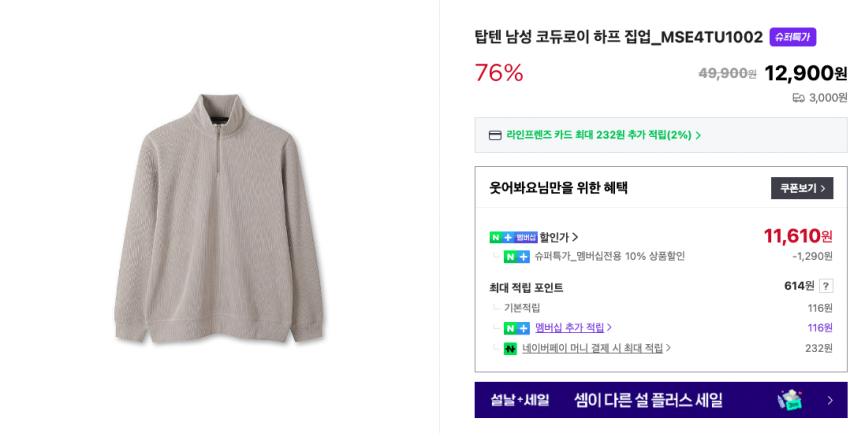Click the 슈퍼특가 purple badge
The image size is (850, 433).
(792, 37)
